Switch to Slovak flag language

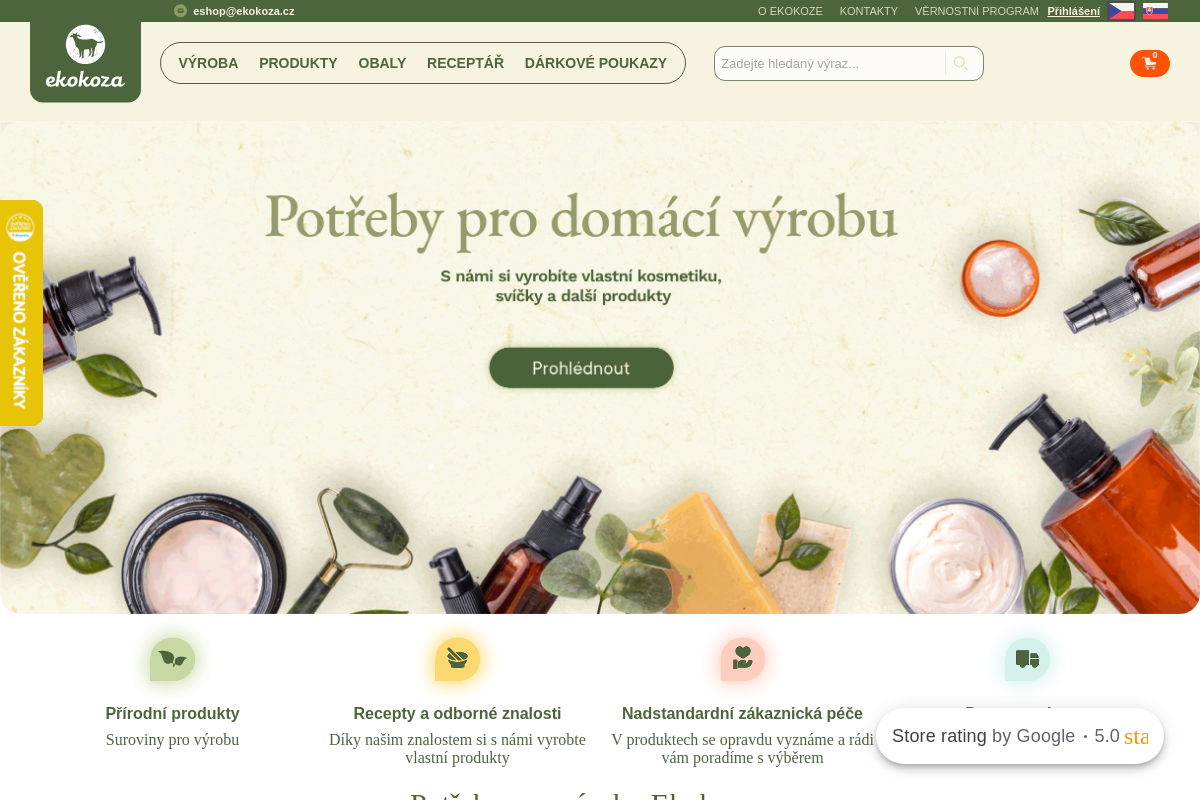click(1155, 11)
